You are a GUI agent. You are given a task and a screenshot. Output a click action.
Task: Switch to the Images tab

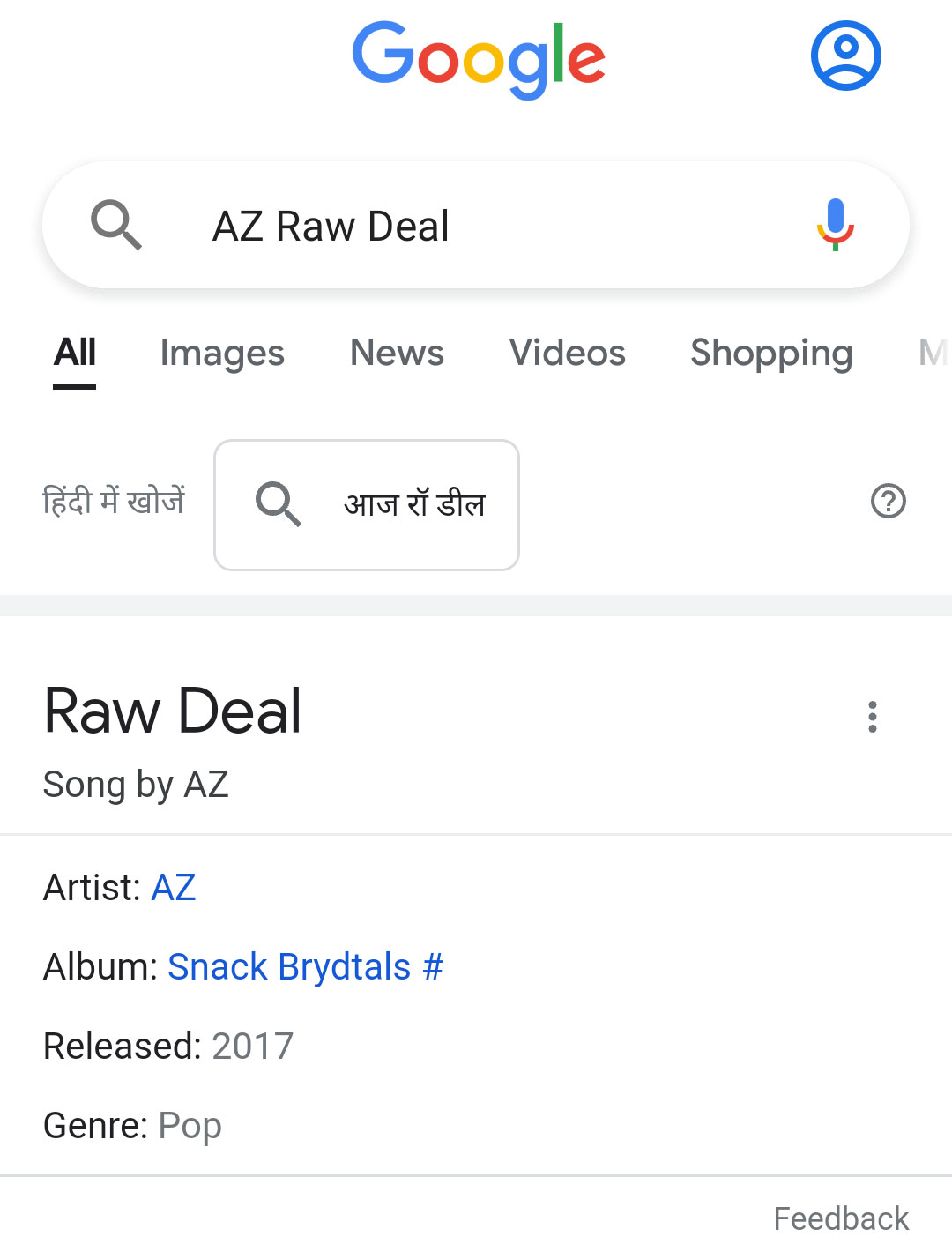[222, 354]
